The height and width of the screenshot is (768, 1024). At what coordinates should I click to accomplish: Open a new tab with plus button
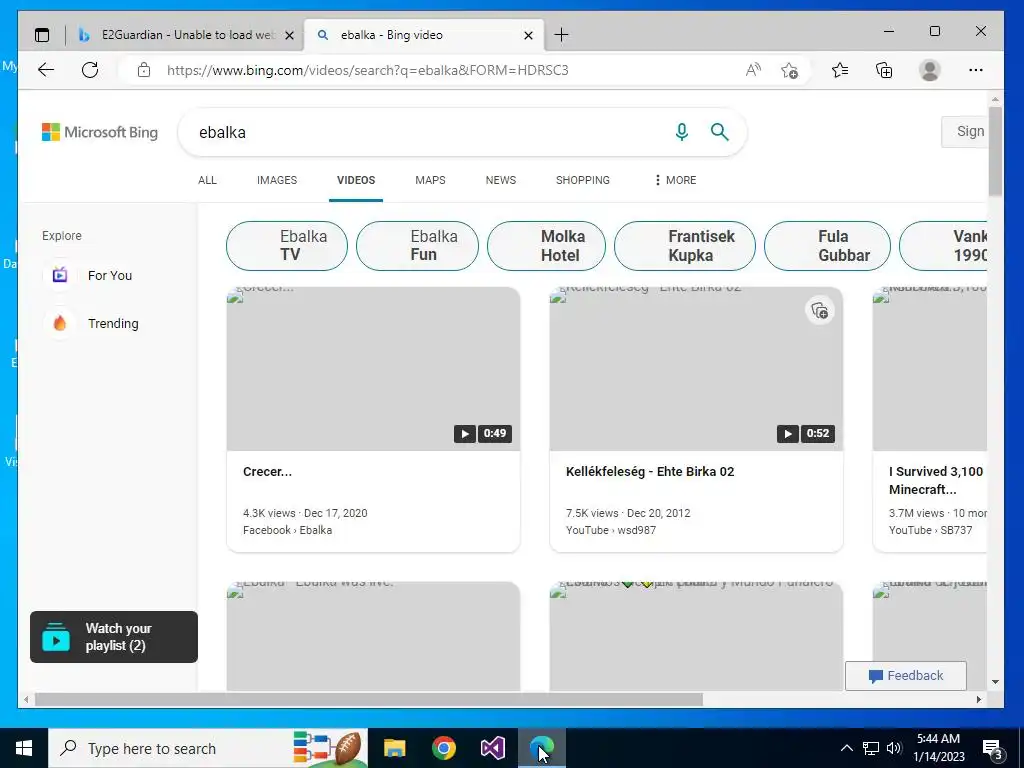[561, 35]
